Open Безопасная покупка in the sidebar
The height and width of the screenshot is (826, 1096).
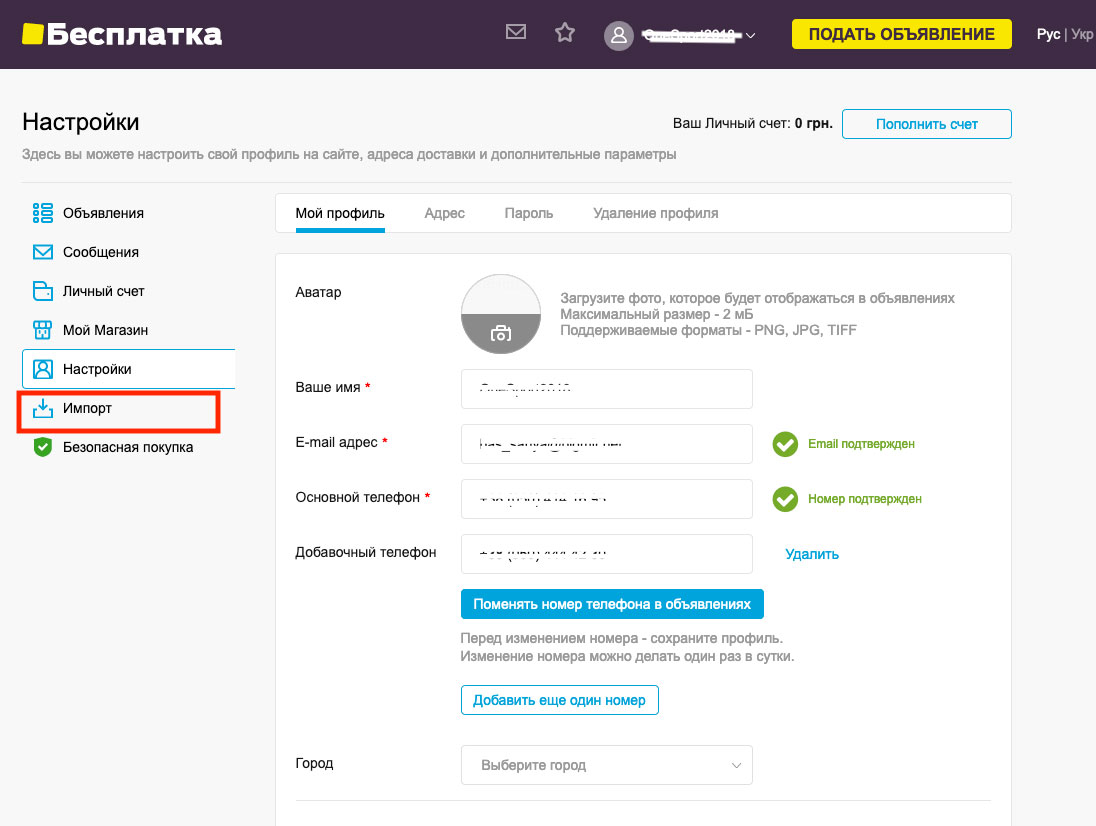127,447
